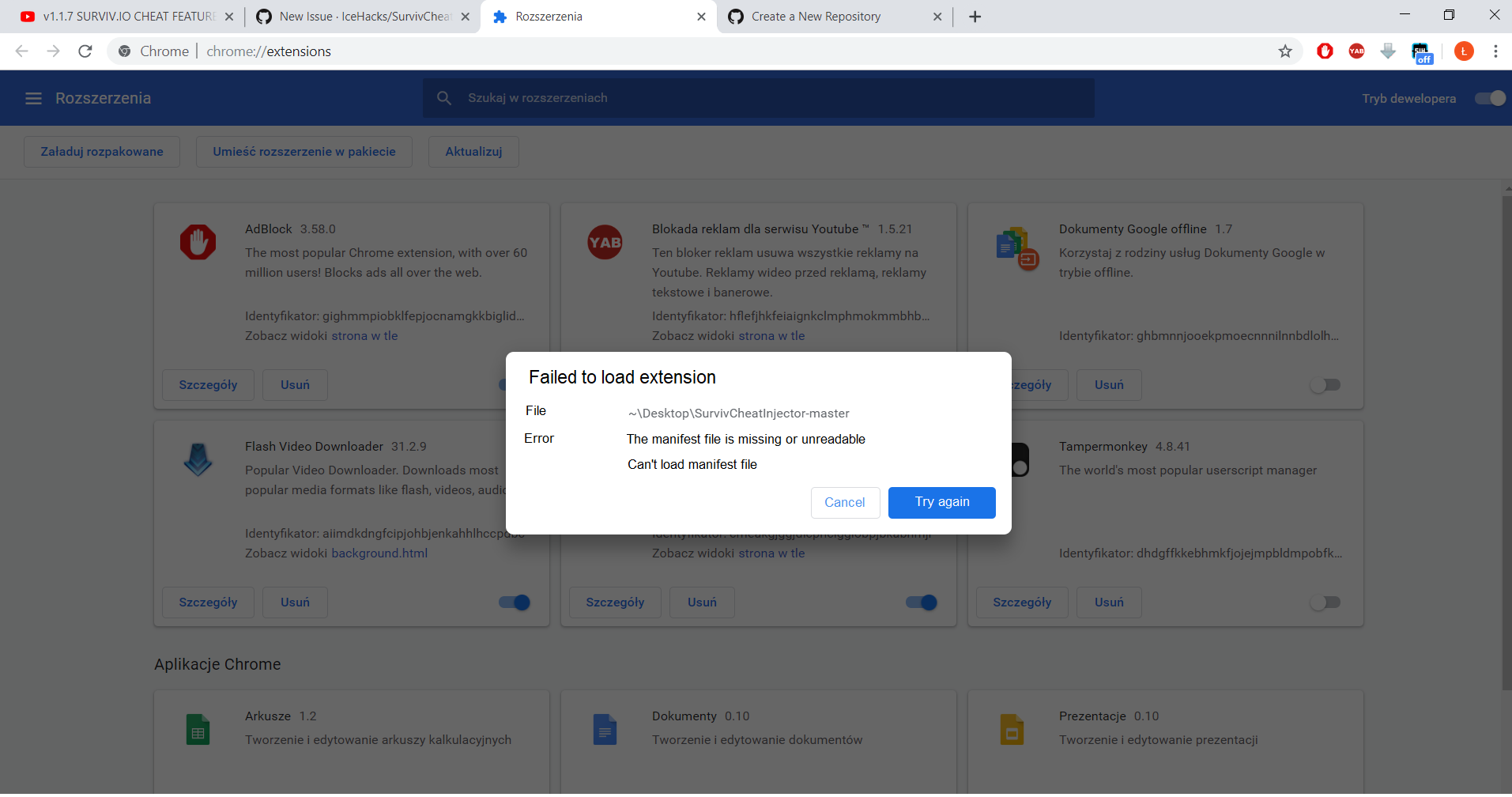Switch to the SURVIV.IO CHEAT YouTube tab
This screenshot has height=797, width=1512.
pyautogui.click(x=119, y=16)
